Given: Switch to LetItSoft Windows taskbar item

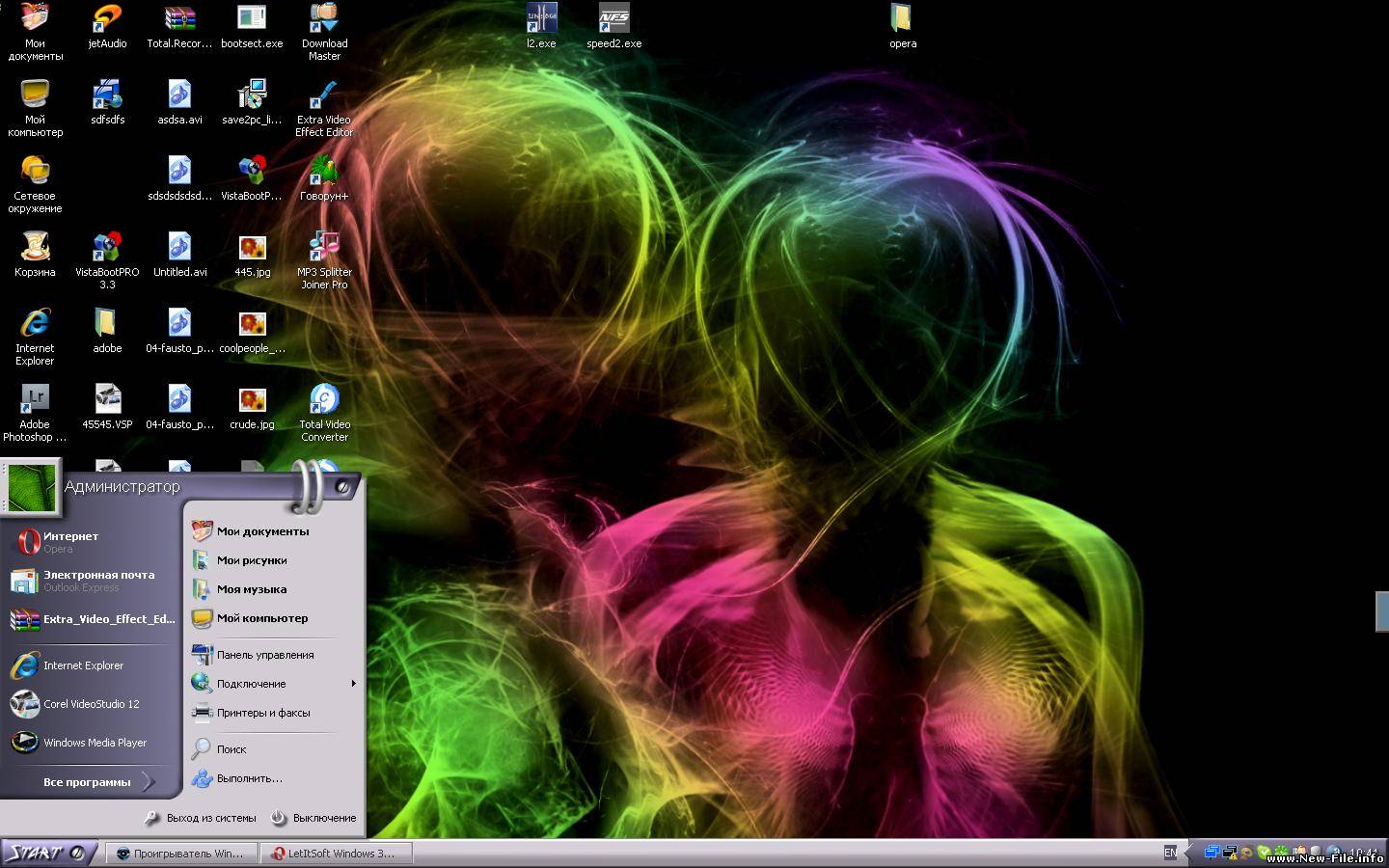Looking at the screenshot, I should pos(339,854).
